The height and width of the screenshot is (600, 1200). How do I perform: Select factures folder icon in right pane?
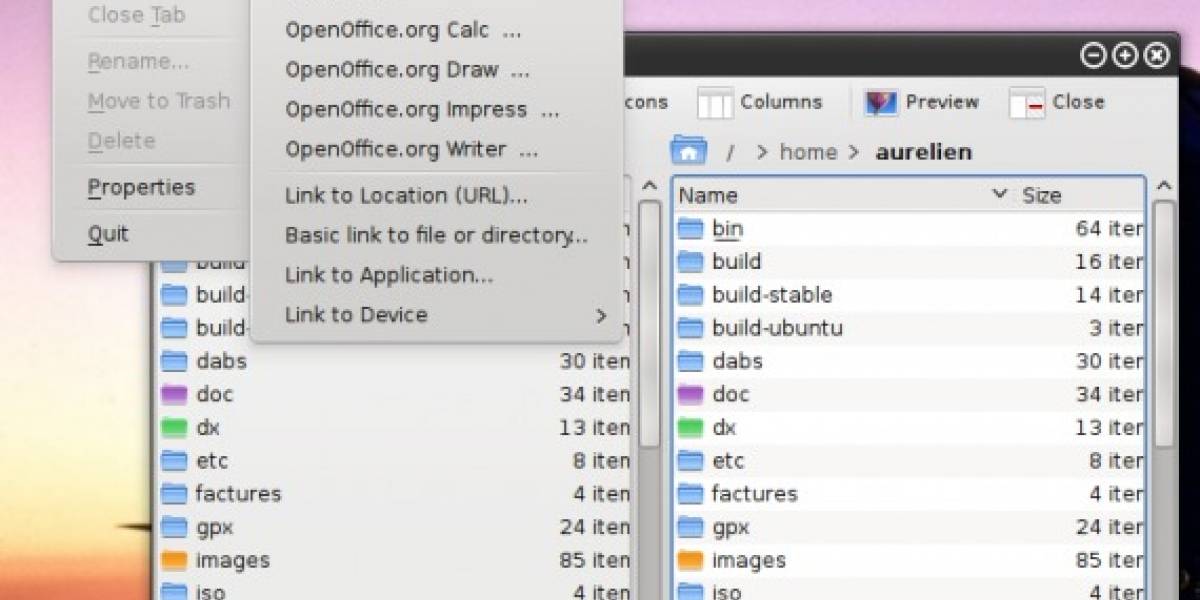point(691,493)
